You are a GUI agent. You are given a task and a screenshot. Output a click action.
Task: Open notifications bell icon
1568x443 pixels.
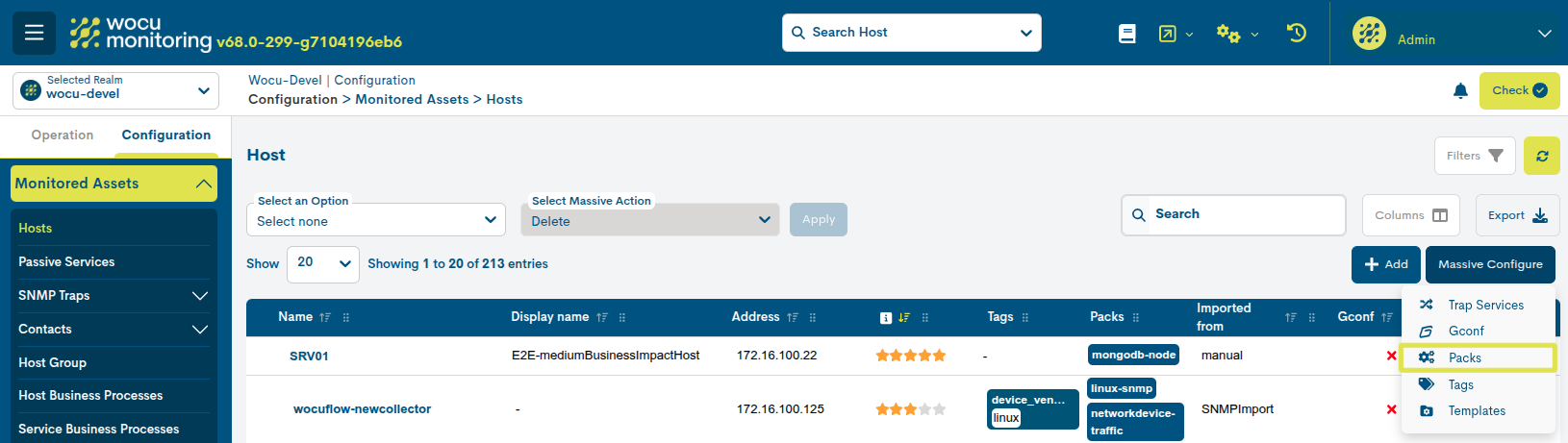tap(1460, 90)
